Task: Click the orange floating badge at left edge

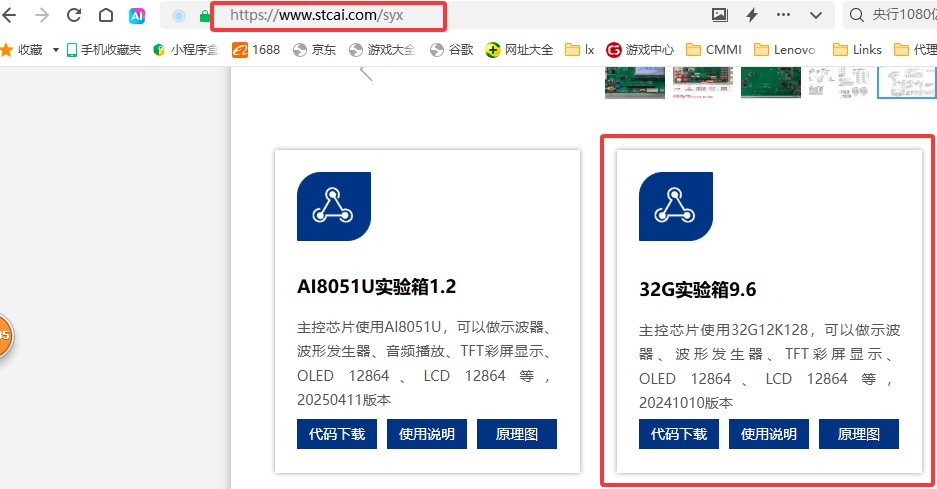Action: click(x=5, y=335)
